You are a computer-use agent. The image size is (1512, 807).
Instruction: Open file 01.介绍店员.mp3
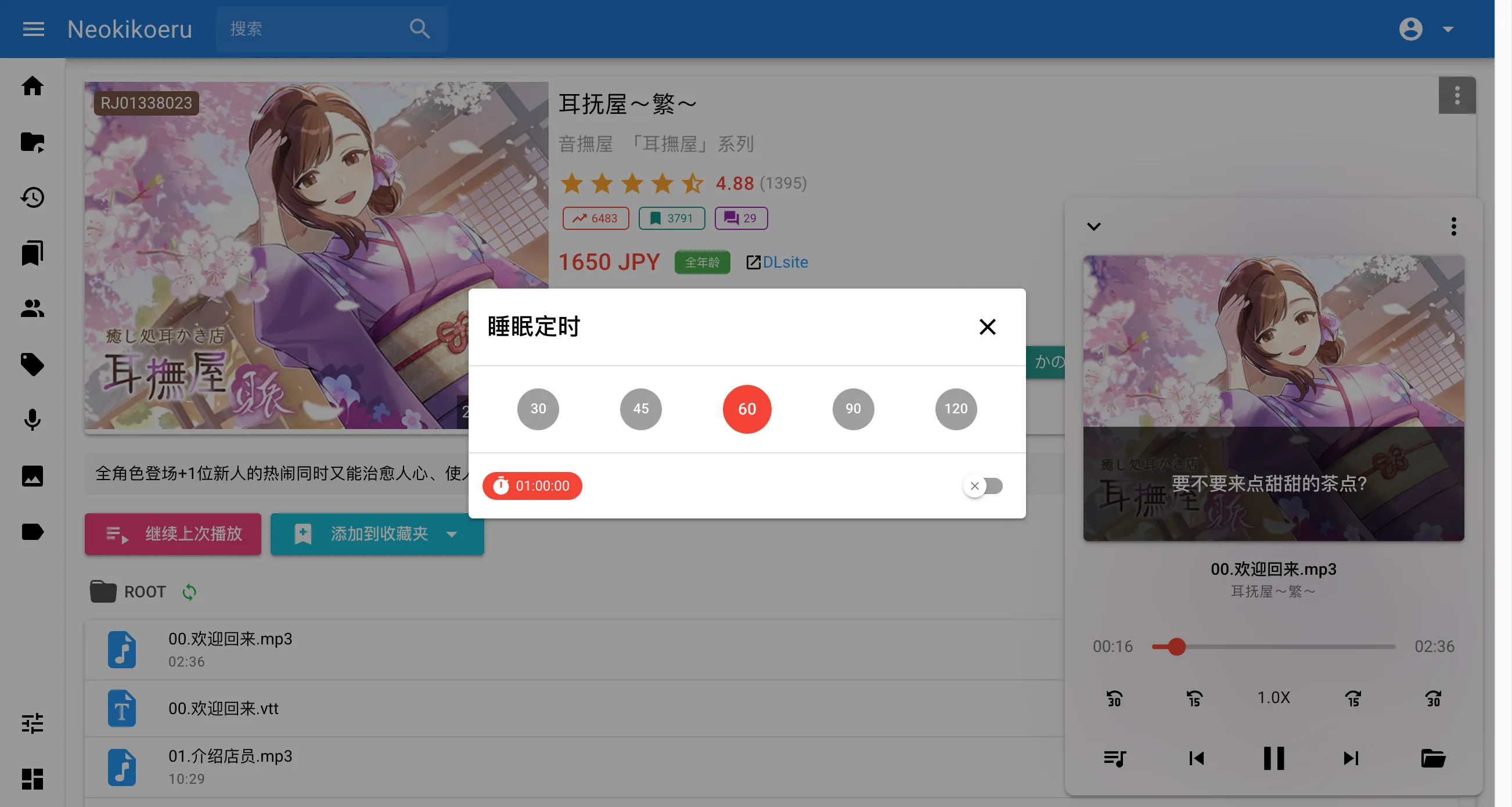point(574,767)
